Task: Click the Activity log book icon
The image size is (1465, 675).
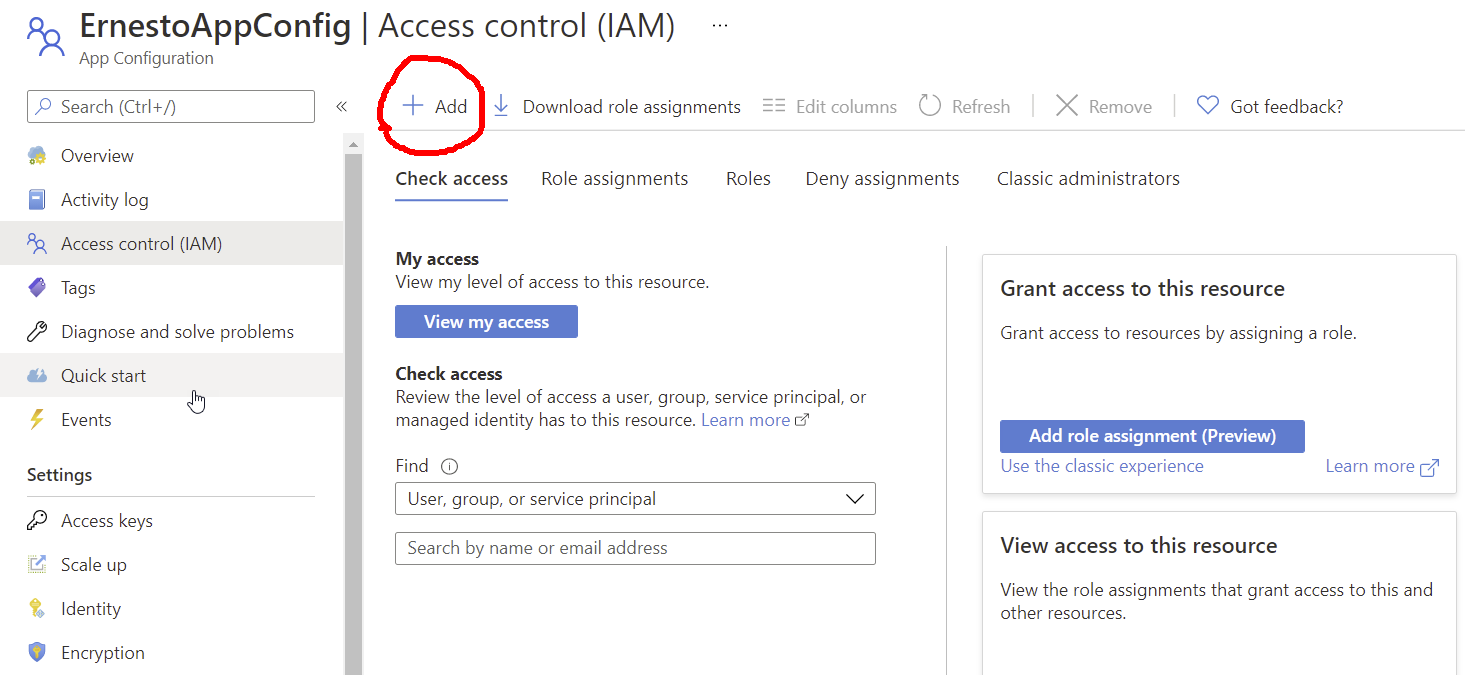Action: coord(37,200)
